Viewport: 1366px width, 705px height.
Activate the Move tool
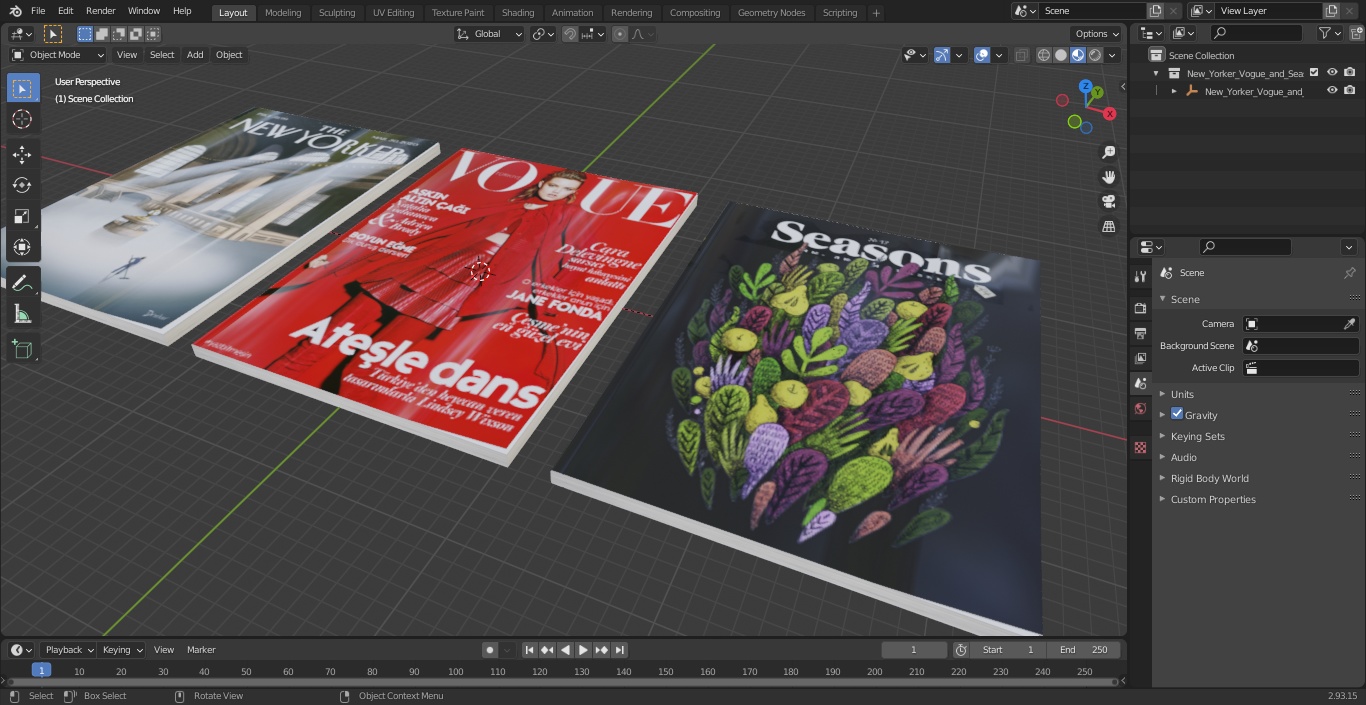[x=22, y=154]
